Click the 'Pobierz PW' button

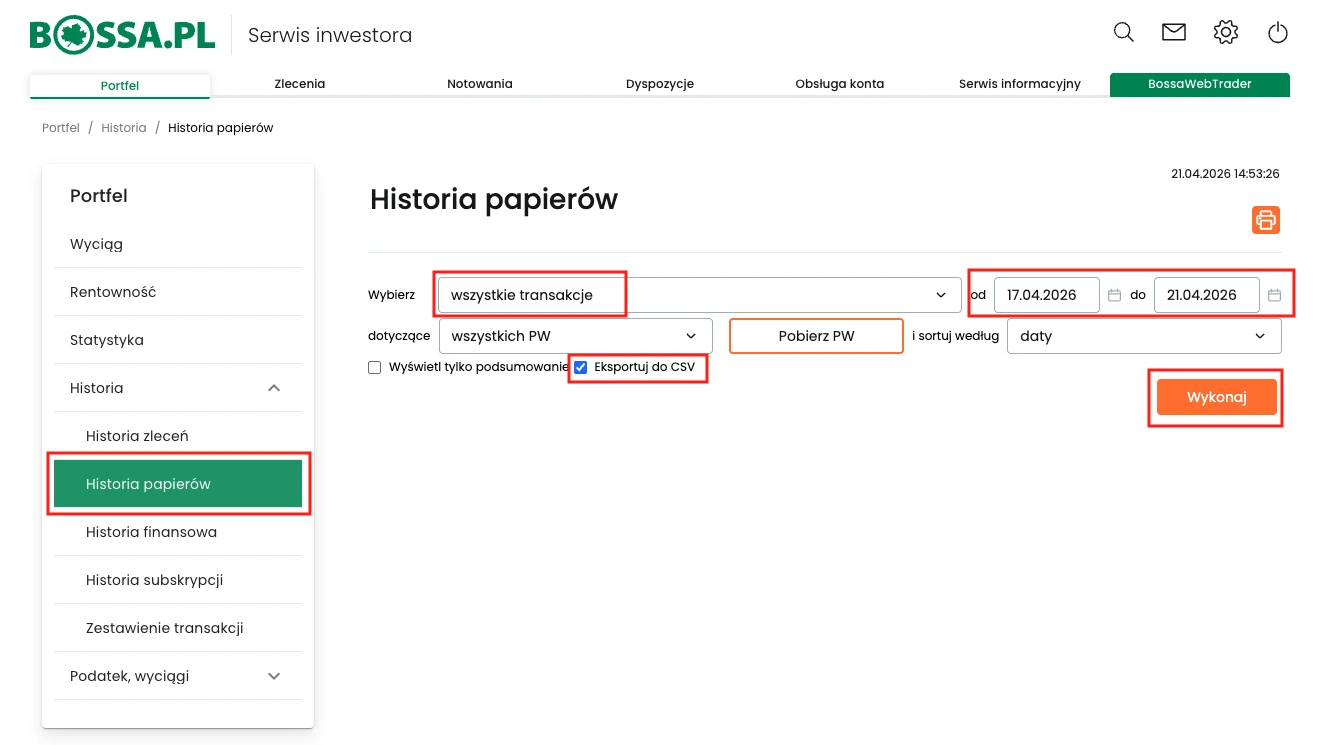[x=817, y=336]
